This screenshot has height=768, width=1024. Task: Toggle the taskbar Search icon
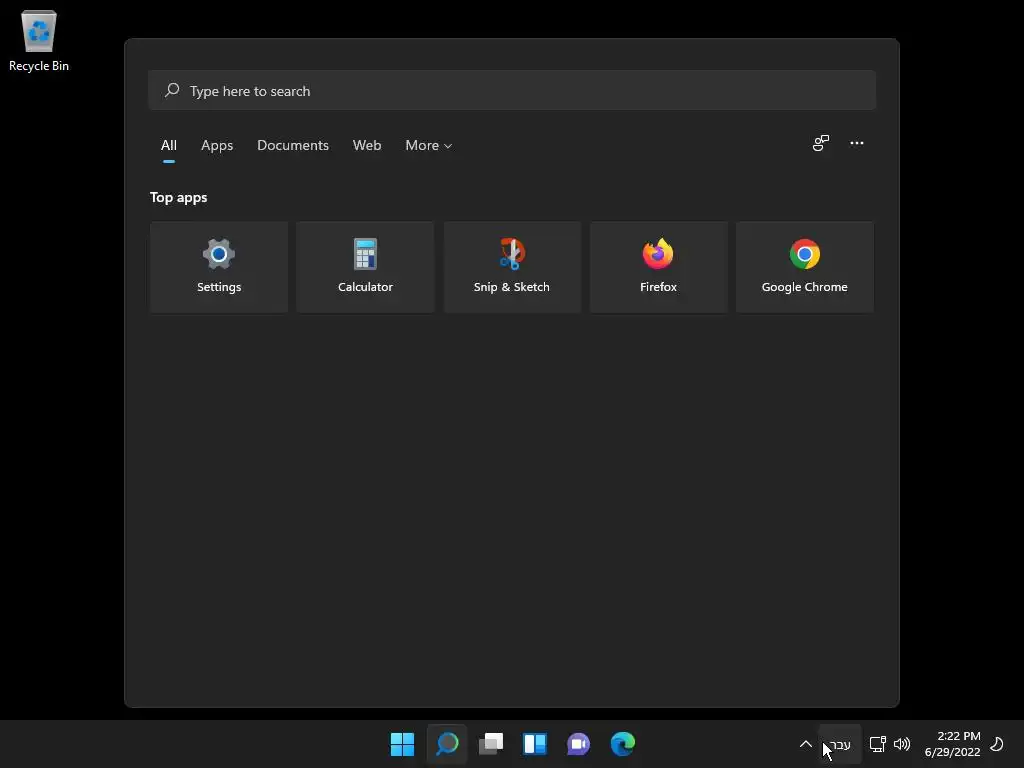[x=447, y=744]
